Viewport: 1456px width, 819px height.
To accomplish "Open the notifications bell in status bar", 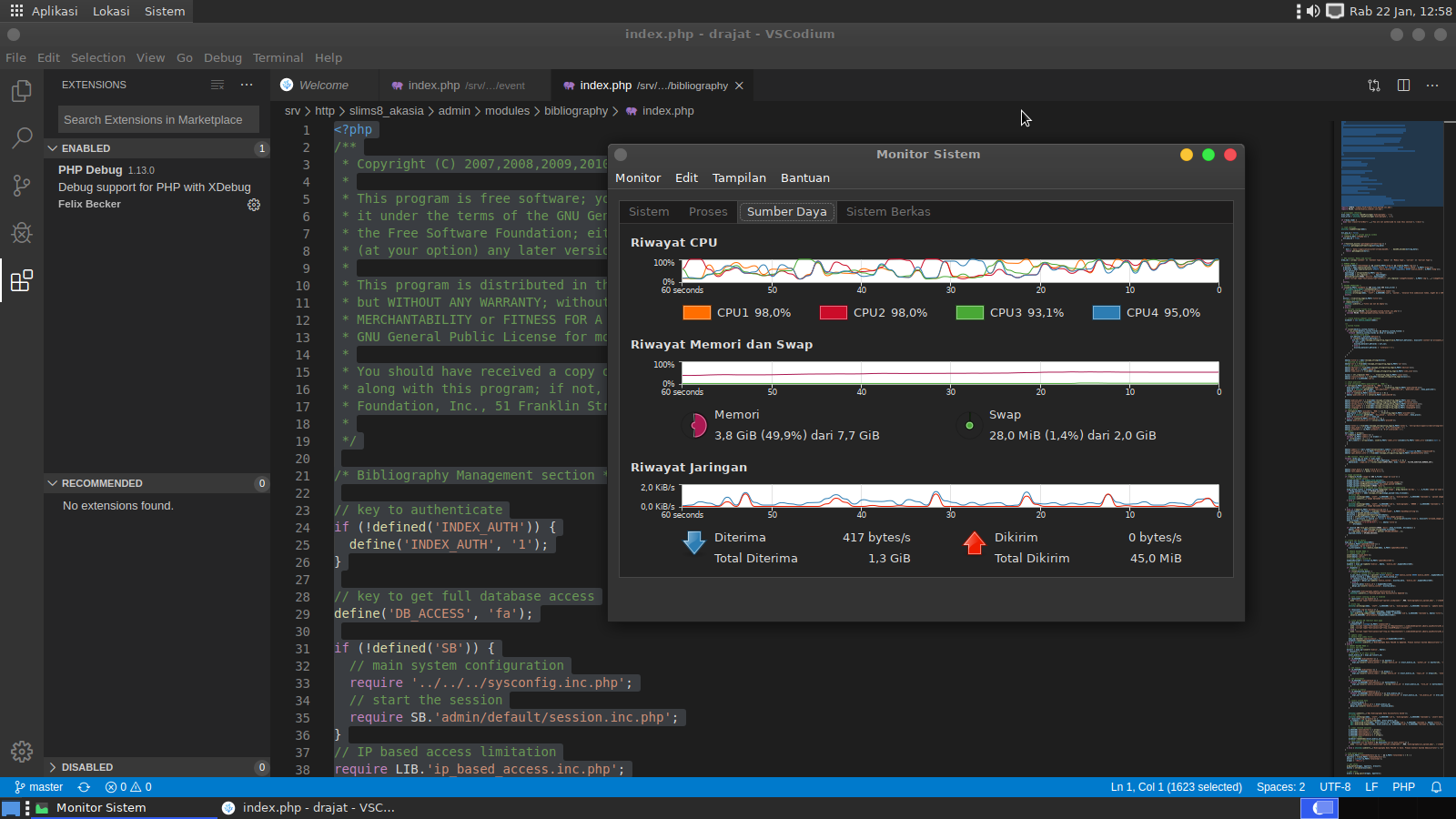I will 1436,787.
